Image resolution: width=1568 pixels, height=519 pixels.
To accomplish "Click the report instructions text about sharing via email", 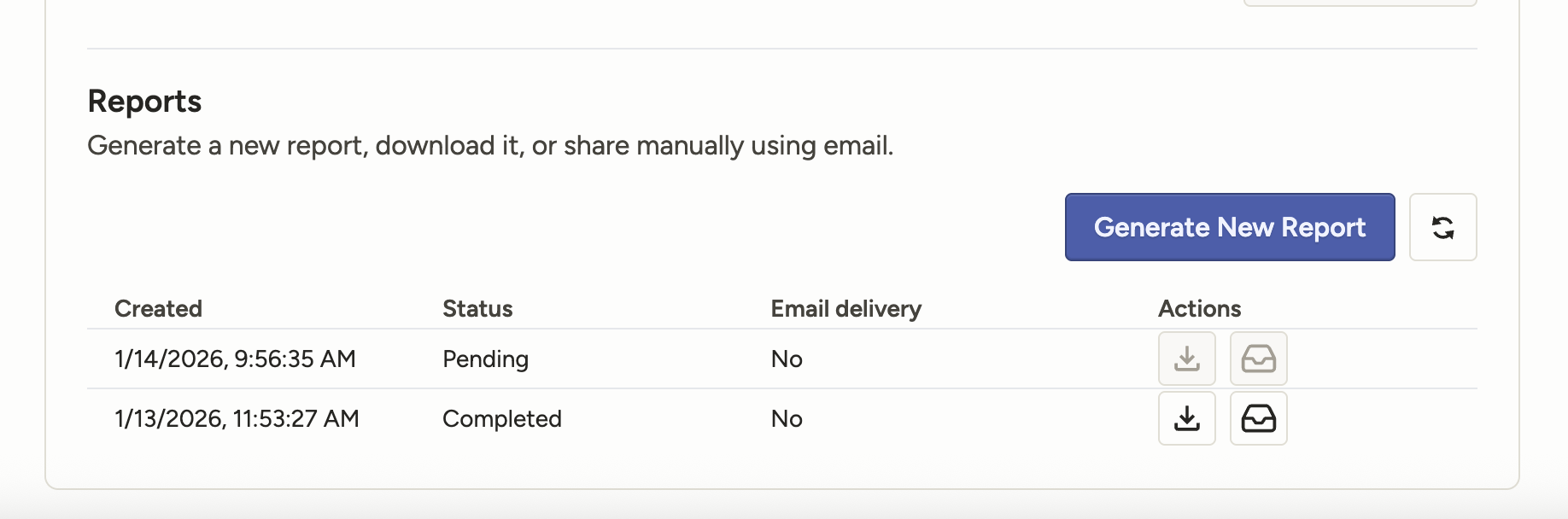I will 490,145.
